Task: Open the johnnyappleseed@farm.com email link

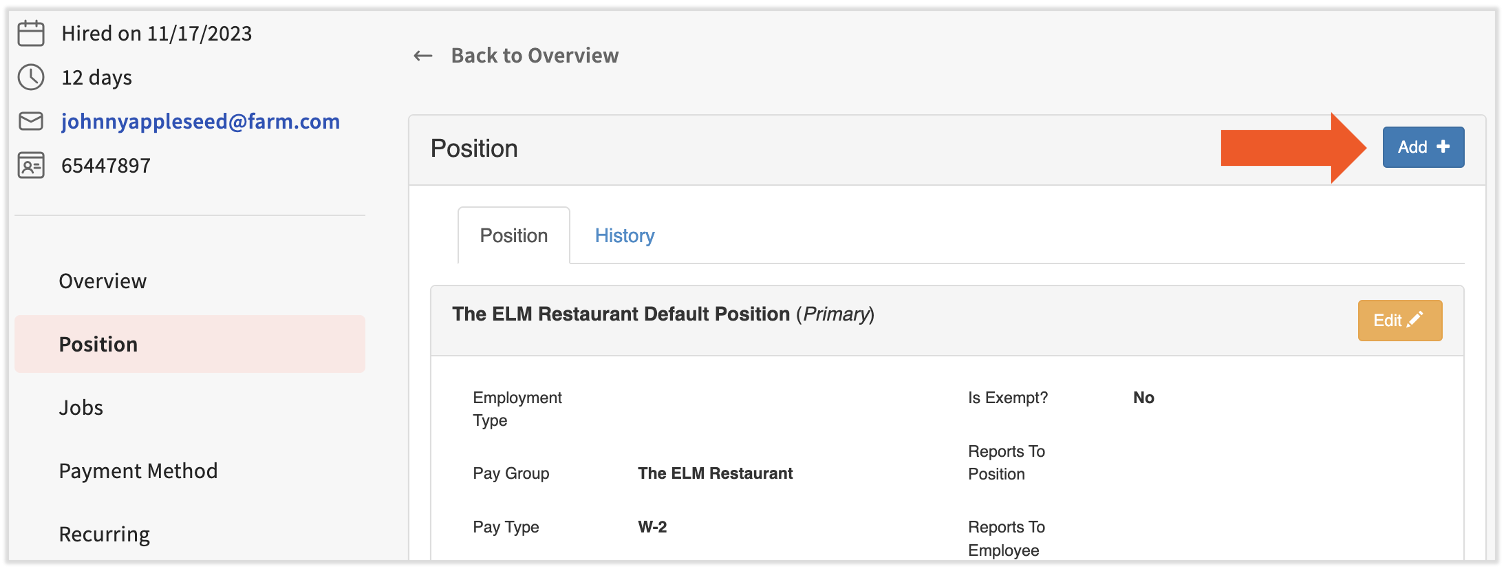Action: 200,121
